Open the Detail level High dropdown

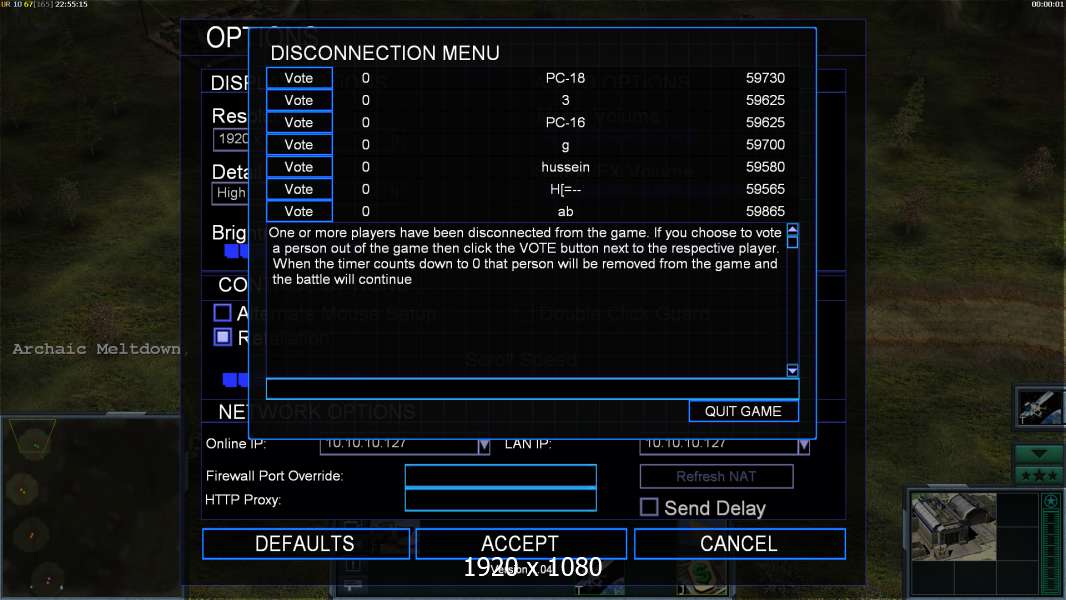pyautogui.click(x=230, y=193)
